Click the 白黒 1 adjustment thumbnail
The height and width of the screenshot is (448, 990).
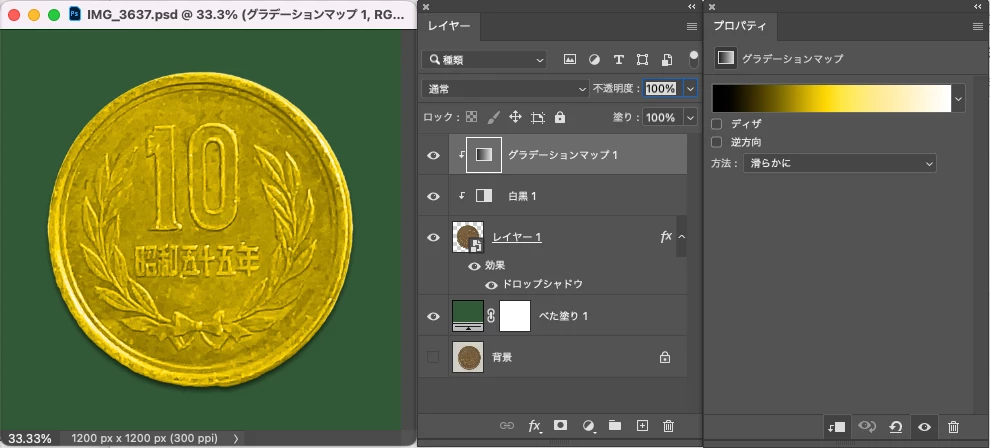484,196
